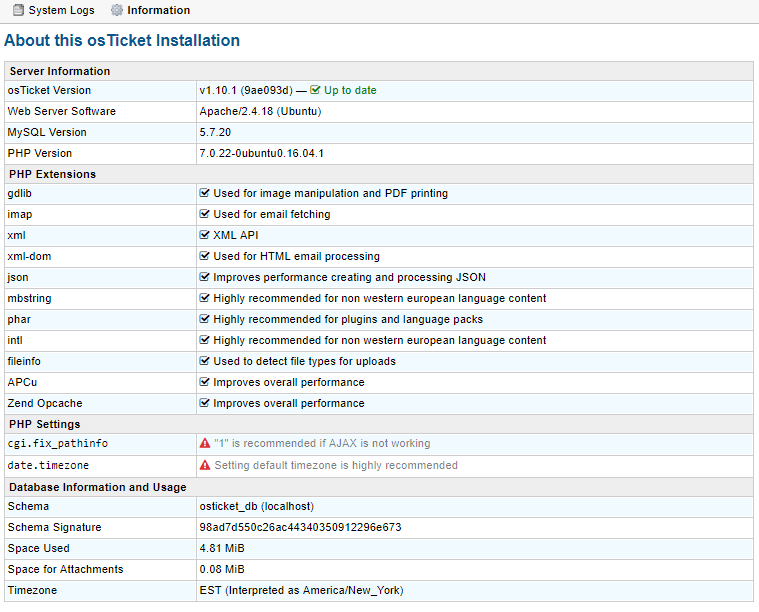Image resolution: width=759 pixels, height=612 pixels.
Task: Click the attachments value 0.08 MiB
Action: [222, 569]
